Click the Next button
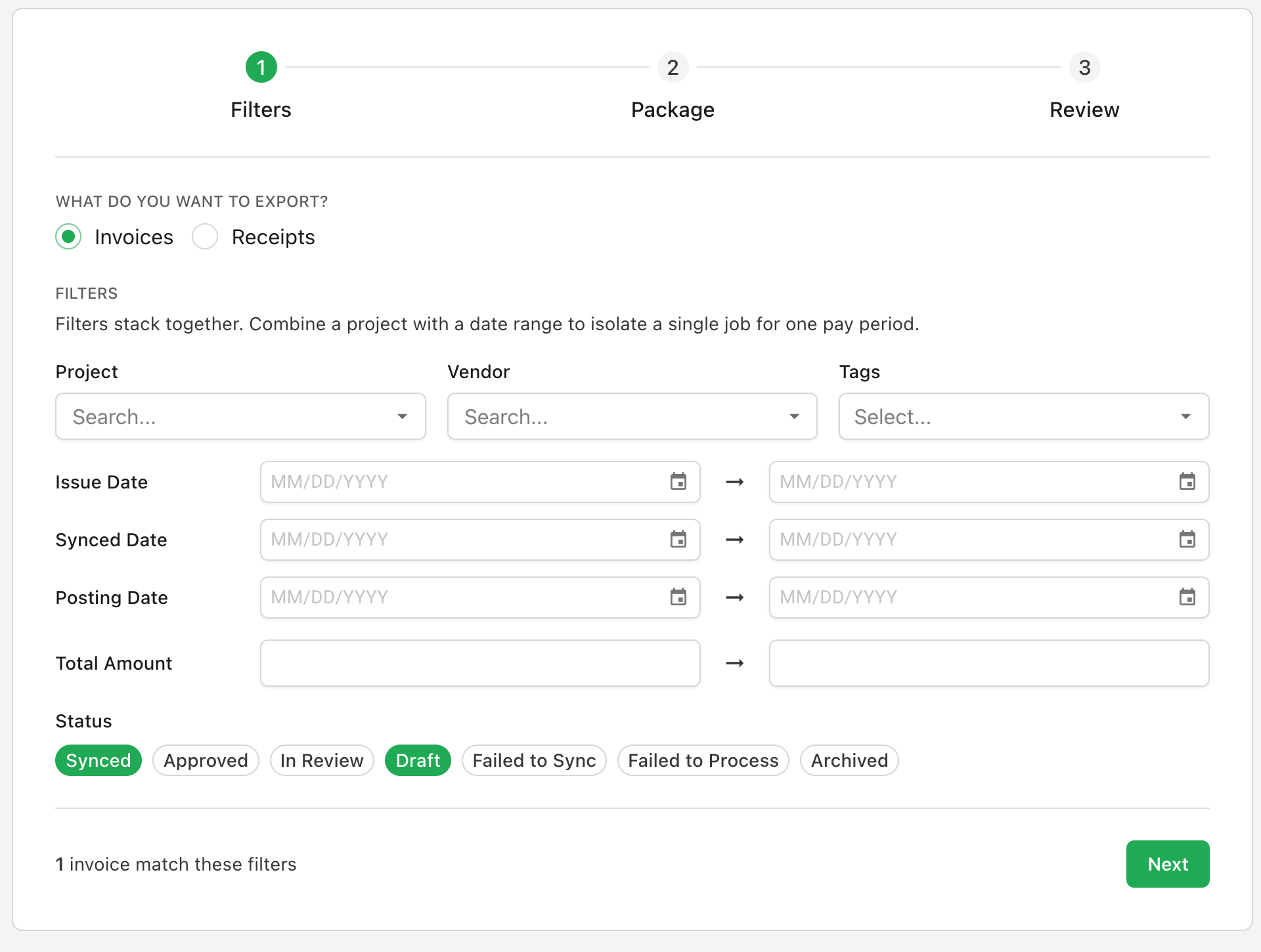This screenshot has width=1261, height=952. (1168, 864)
